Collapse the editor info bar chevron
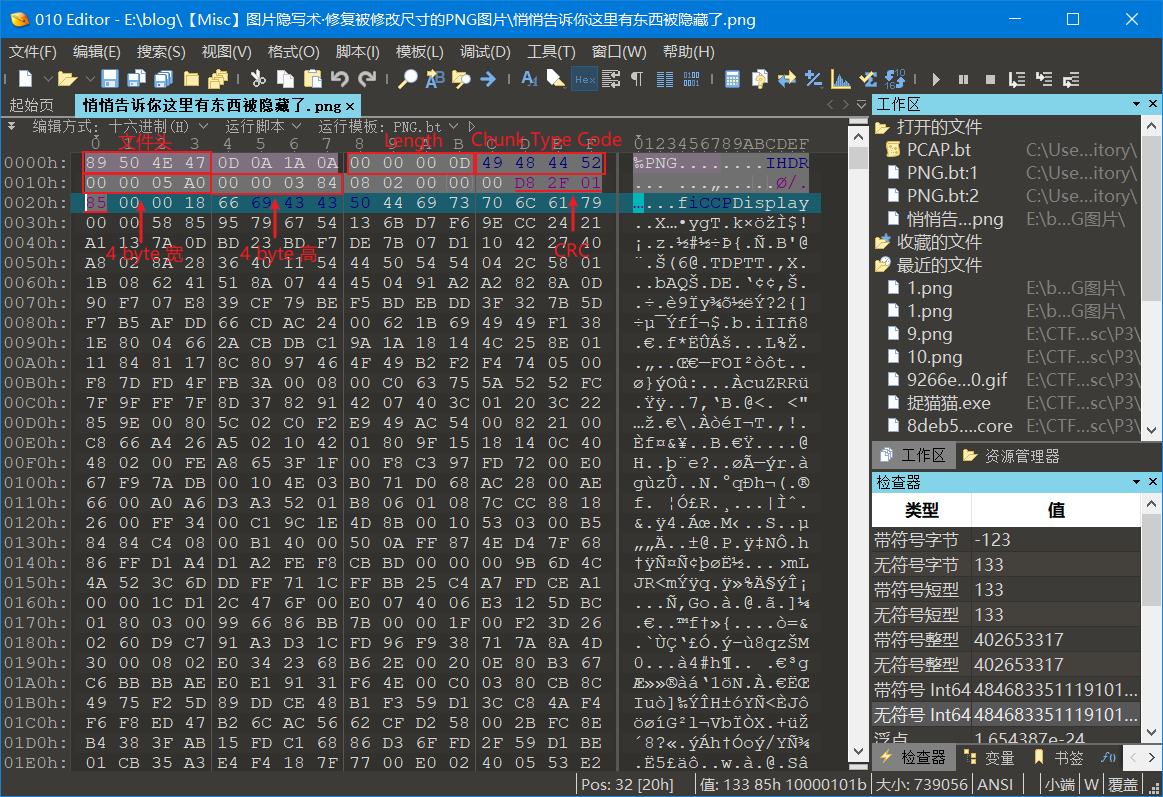Image resolution: width=1163 pixels, height=797 pixels. click(11, 126)
